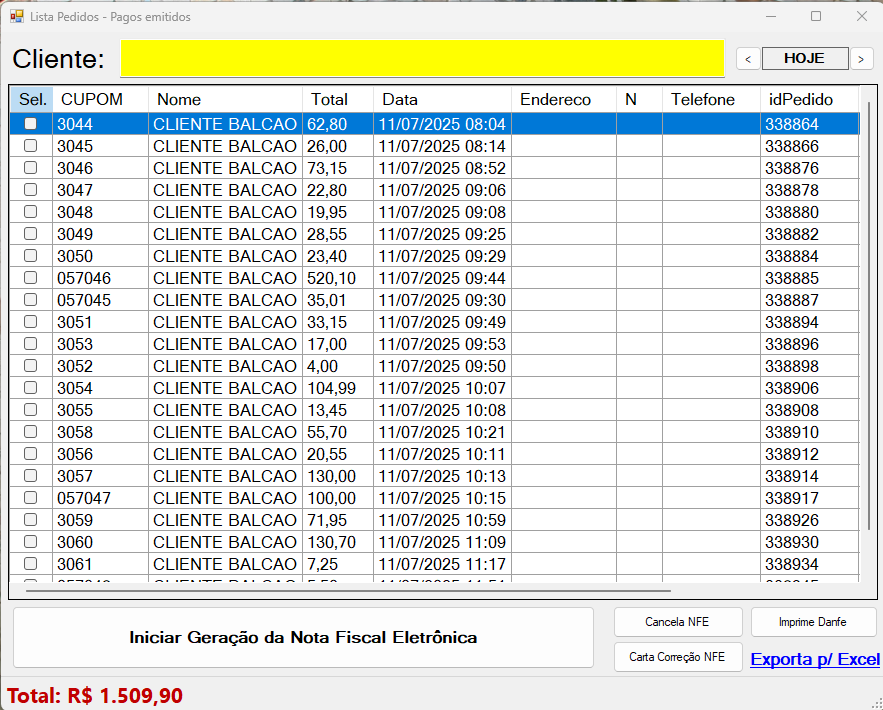
Task: Click the HOJE button
Action: pyautogui.click(x=804, y=59)
